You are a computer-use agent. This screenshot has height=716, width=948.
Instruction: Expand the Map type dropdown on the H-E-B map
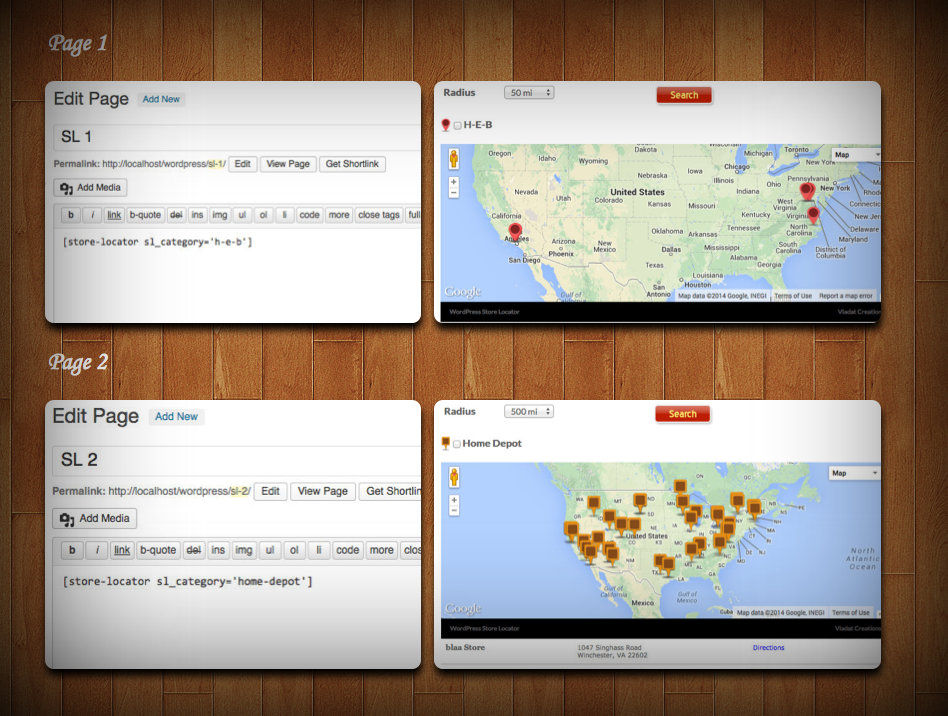tap(856, 155)
